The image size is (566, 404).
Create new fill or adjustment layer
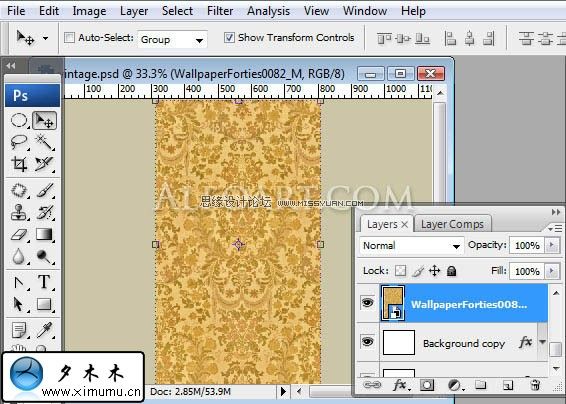tap(456, 385)
